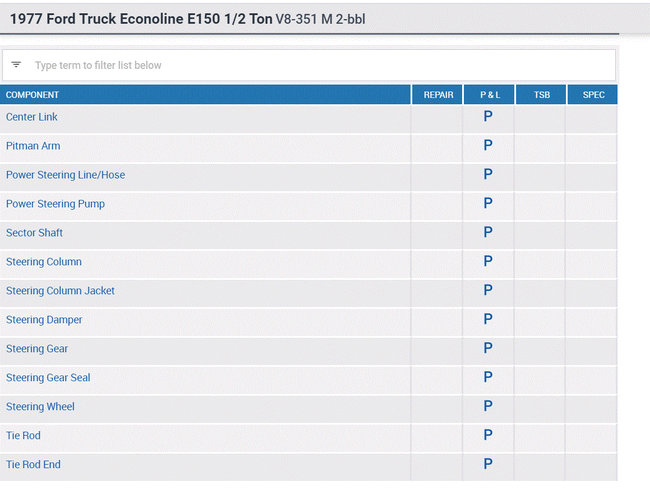Click the COMPONENT column header
The image size is (650, 496).
pos(33,95)
